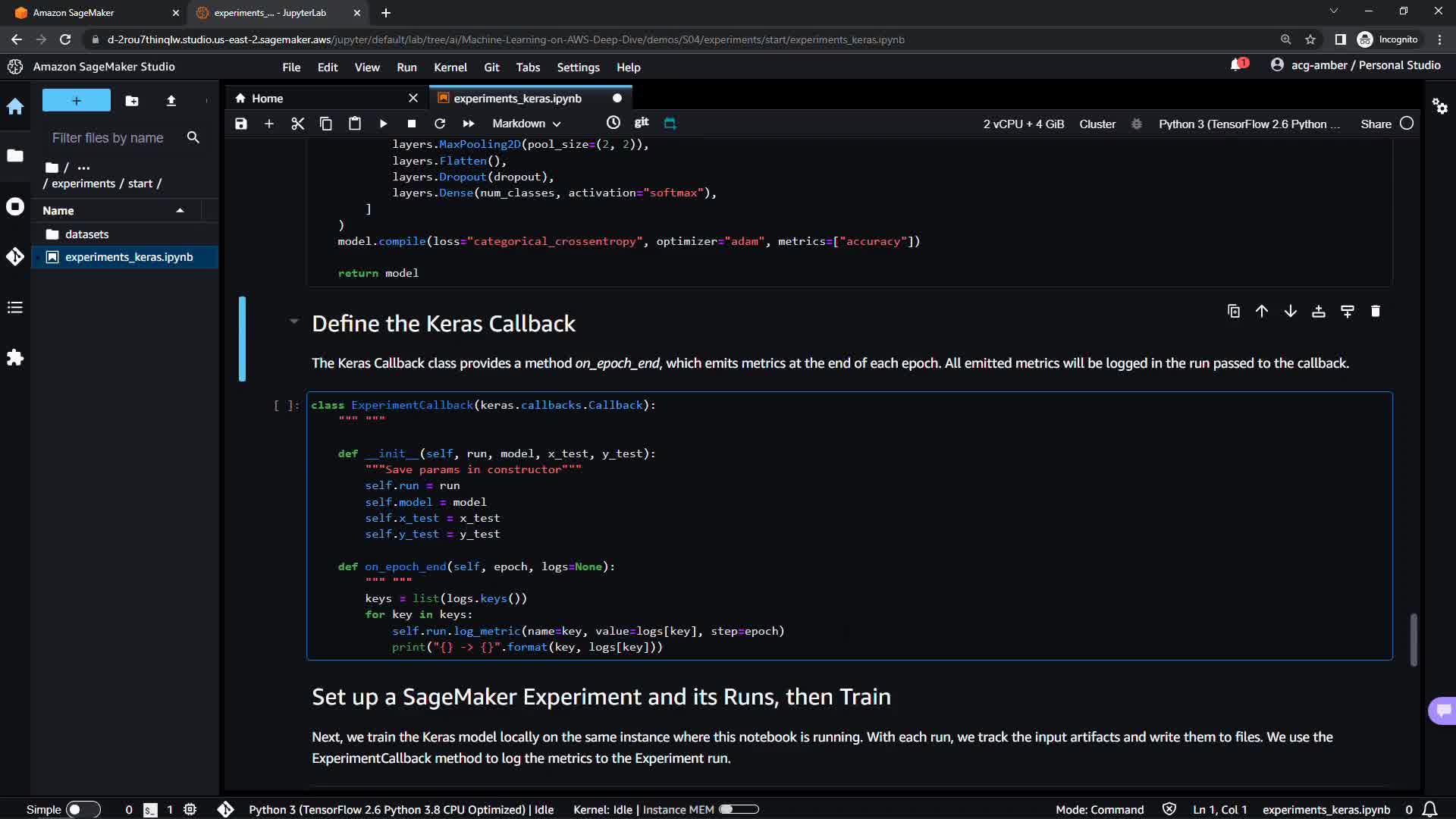Cut the selected cell with the scissors icon
Viewport: 1456px width, 819px height.
pyautogui.click(x=297, y=124)
